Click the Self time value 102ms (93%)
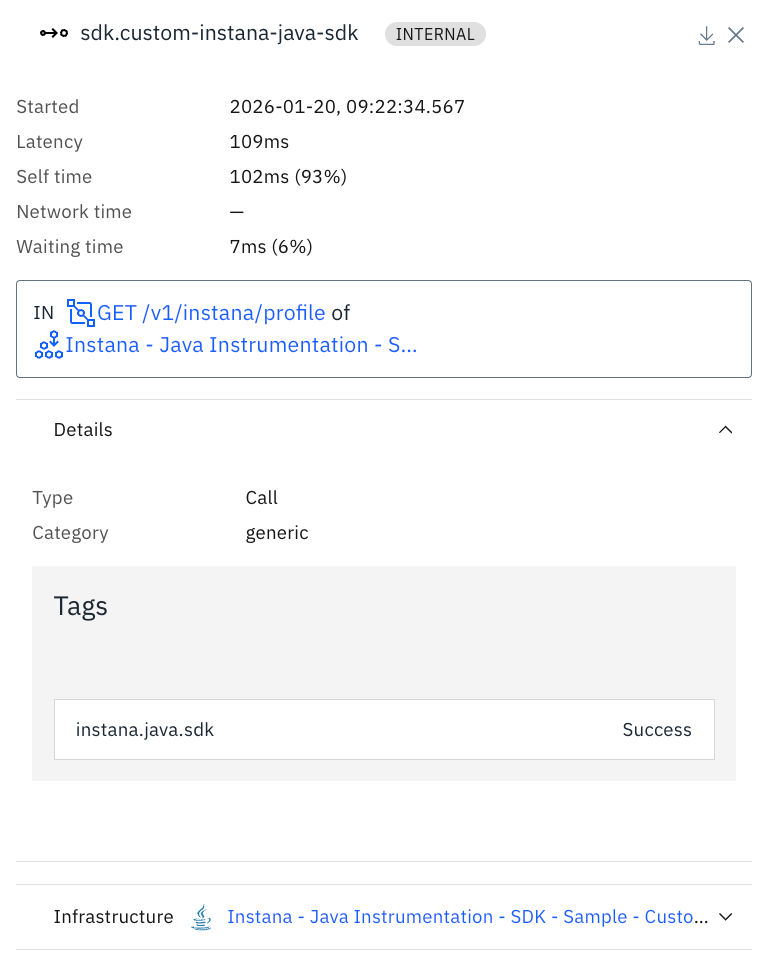772x964 pixels. (288, 177)
